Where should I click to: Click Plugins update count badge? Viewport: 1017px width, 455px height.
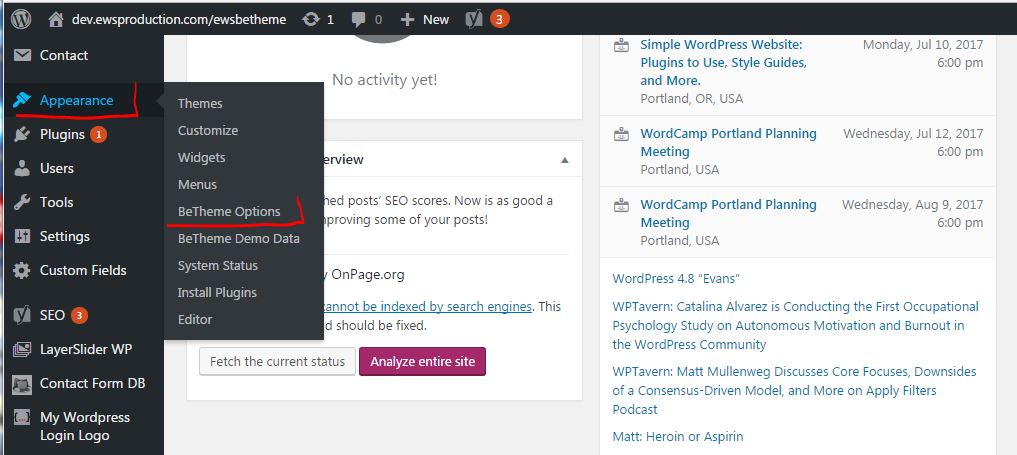pos(98,135)
